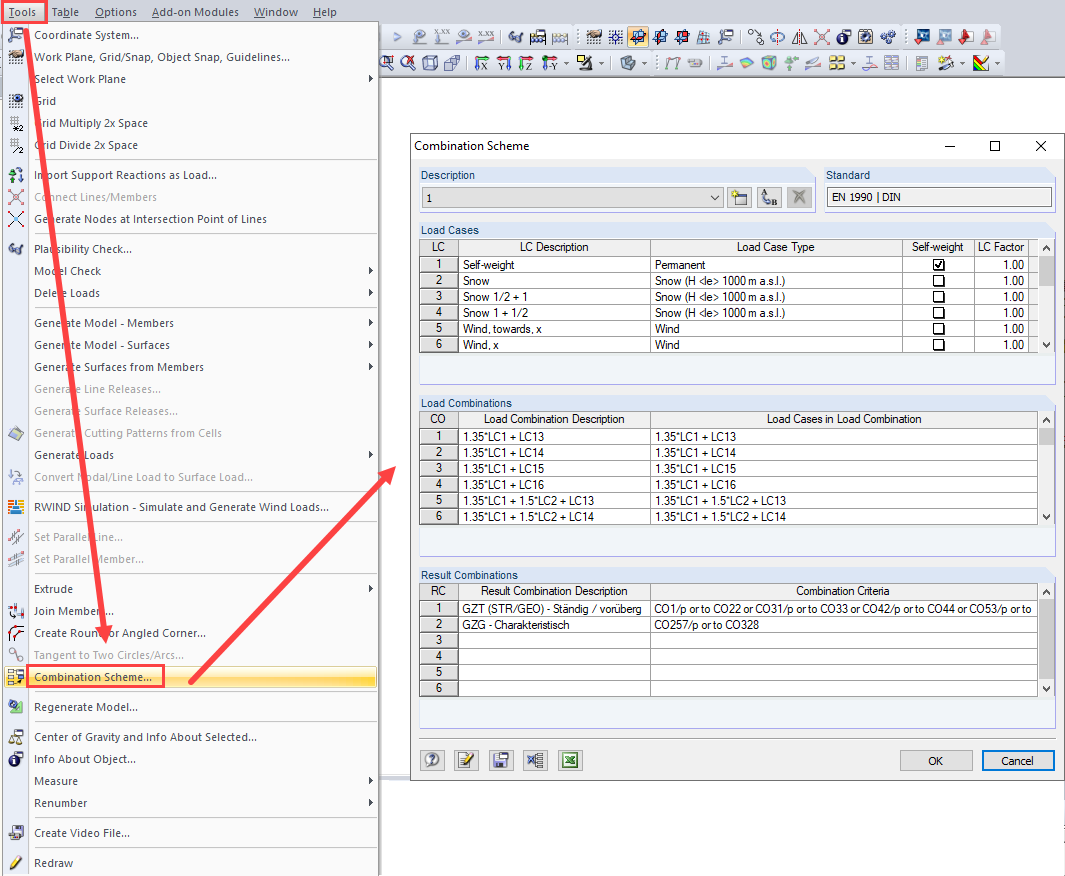Click the Self-weight column header

pos(938,247)
